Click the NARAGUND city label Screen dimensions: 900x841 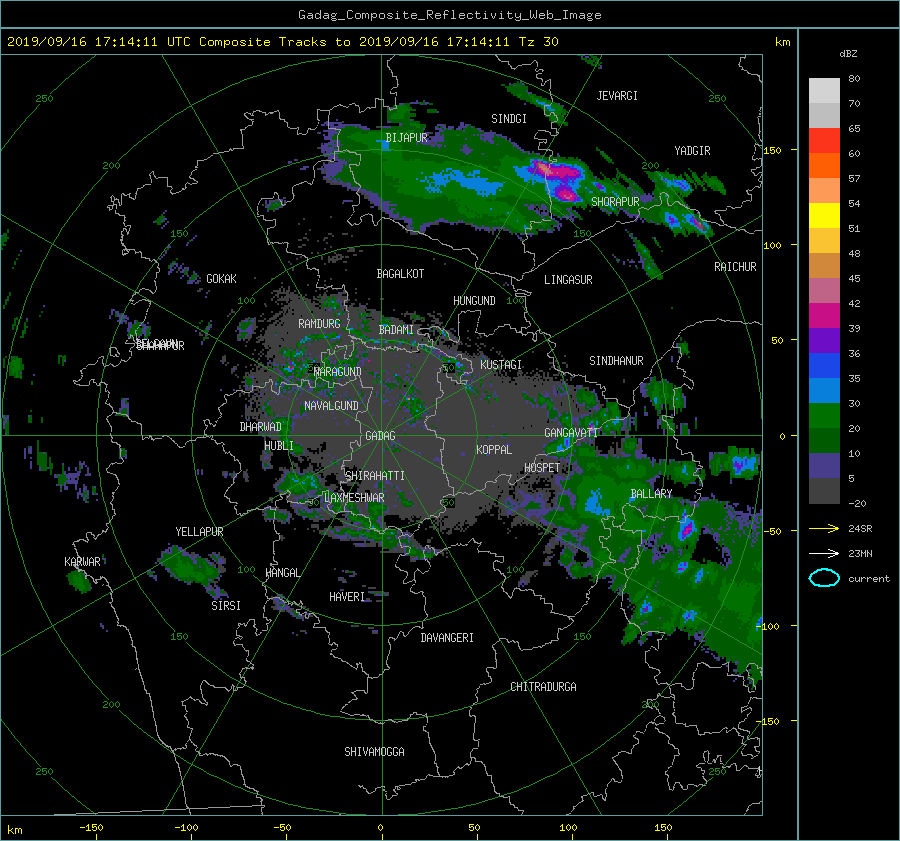pos(338,371)
